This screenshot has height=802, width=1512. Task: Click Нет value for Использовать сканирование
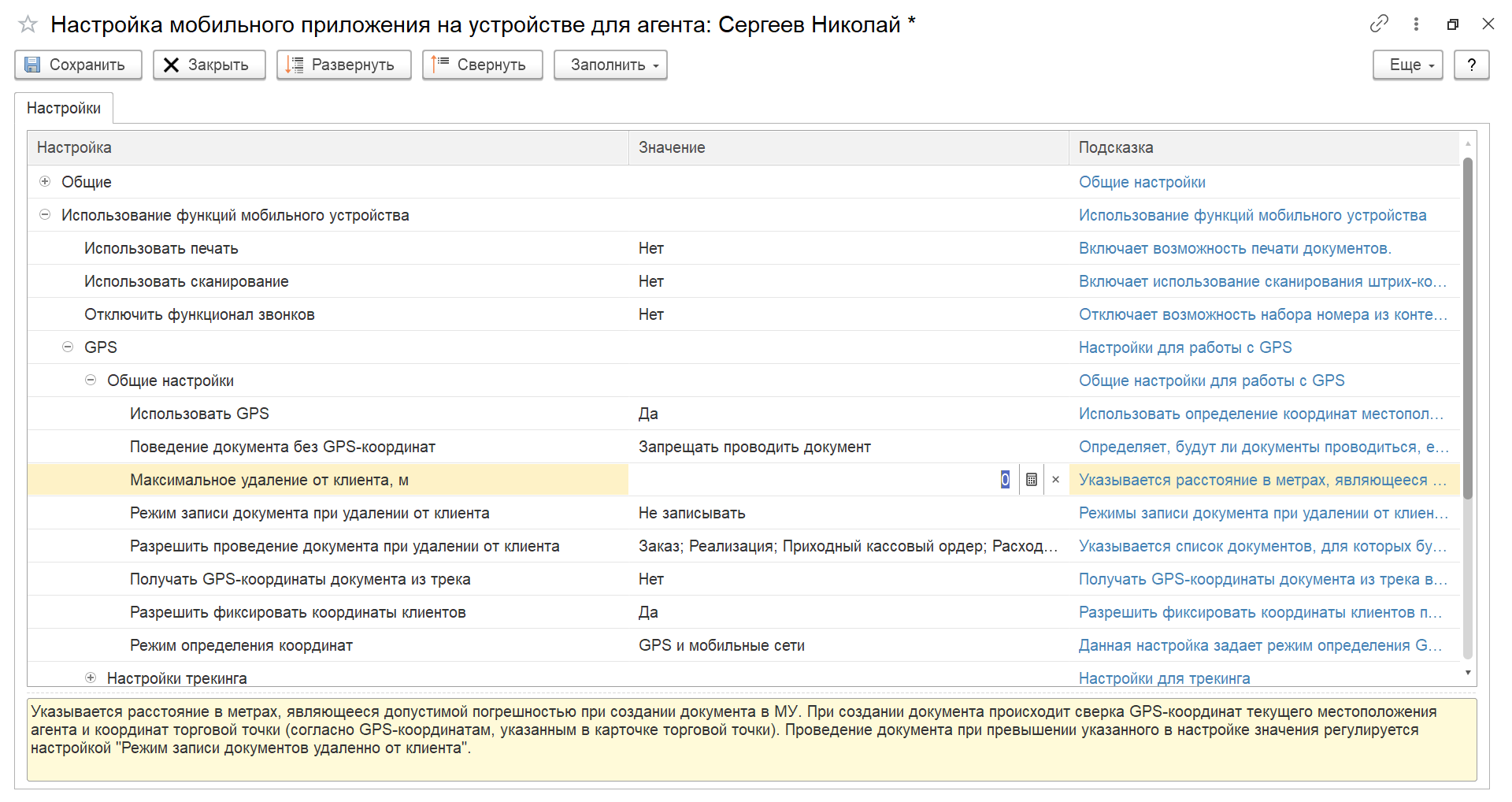[x=650, y=281]
